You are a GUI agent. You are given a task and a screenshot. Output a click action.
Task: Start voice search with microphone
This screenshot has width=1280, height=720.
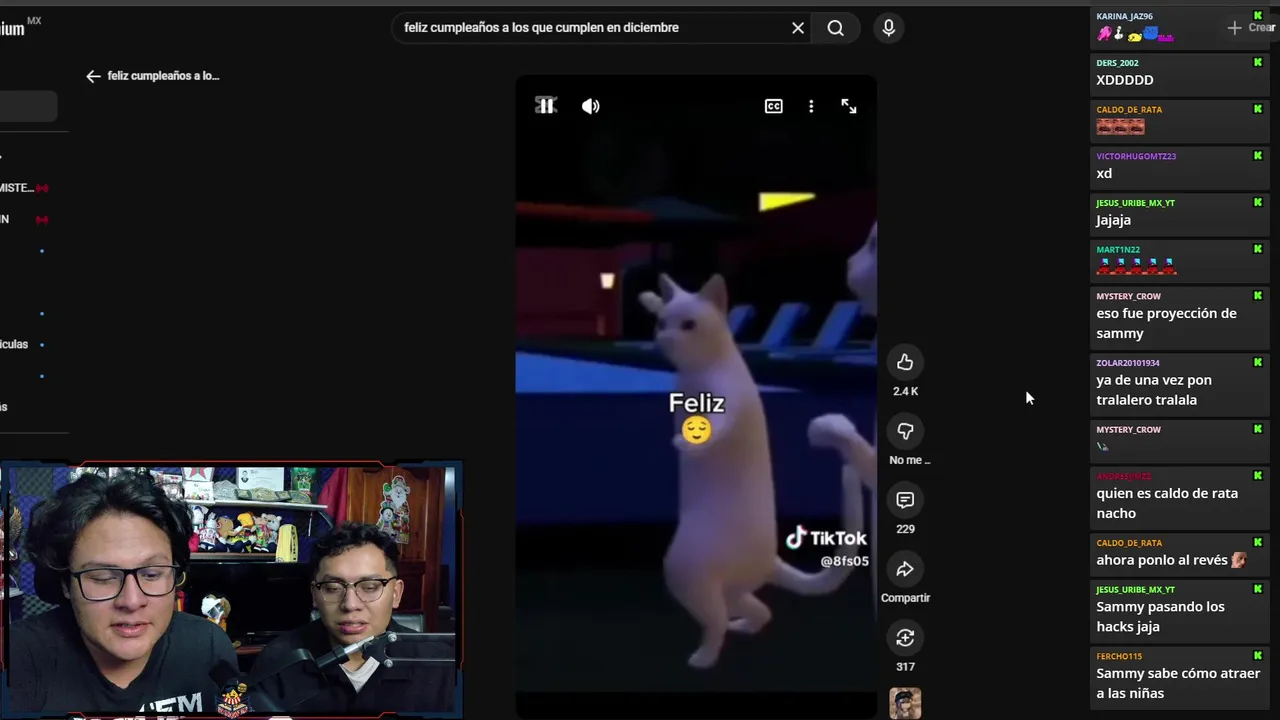(888, 28)
